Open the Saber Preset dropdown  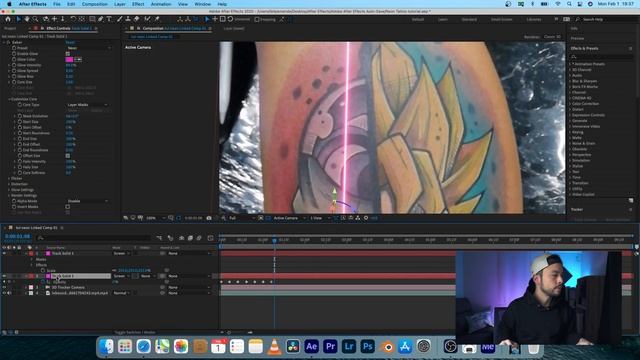(x=89, y=48)
